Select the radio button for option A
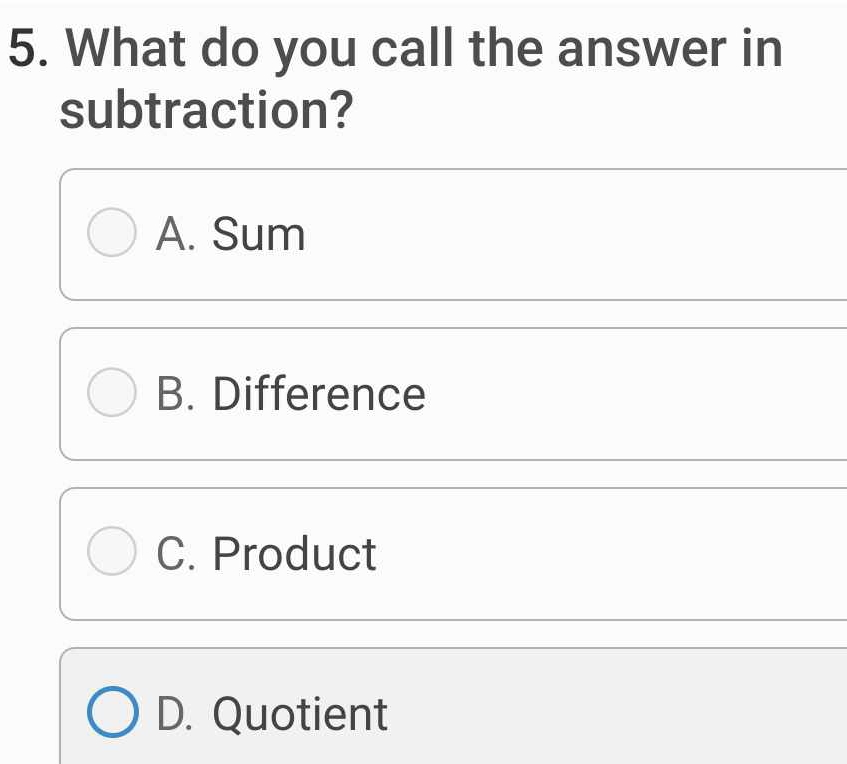The image size is (847, 764). click(112, 233)
